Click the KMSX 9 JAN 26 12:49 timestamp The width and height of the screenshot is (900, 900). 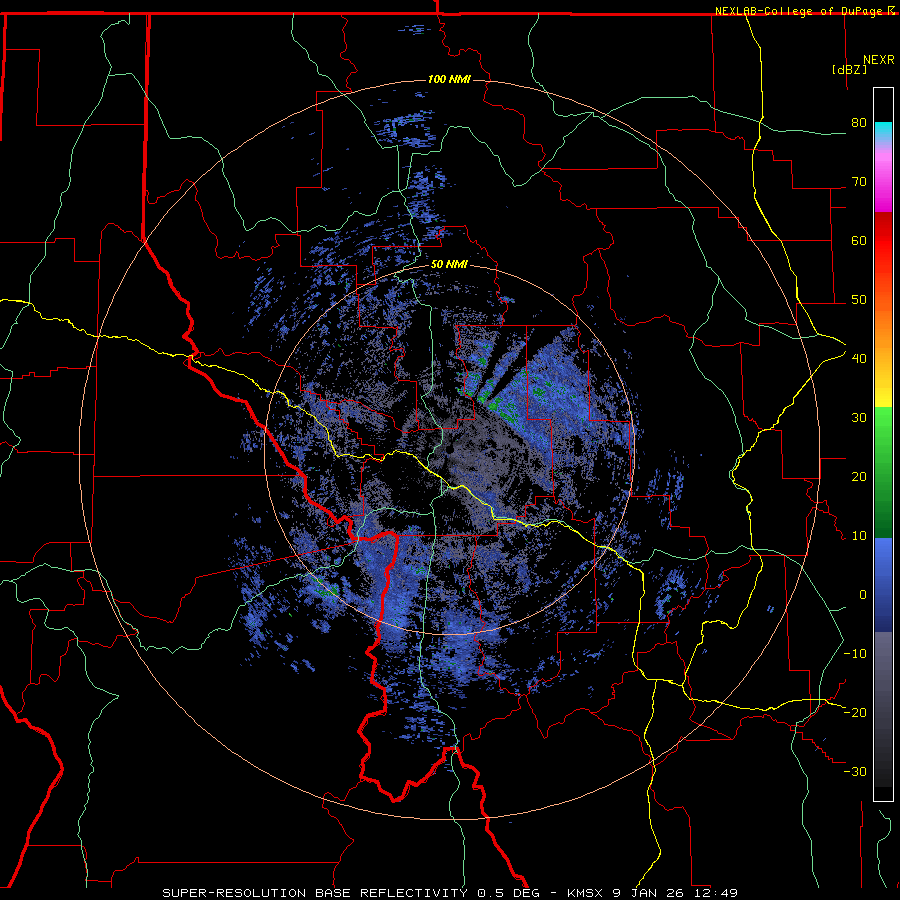pyautogui.click(x=653, y=893)
